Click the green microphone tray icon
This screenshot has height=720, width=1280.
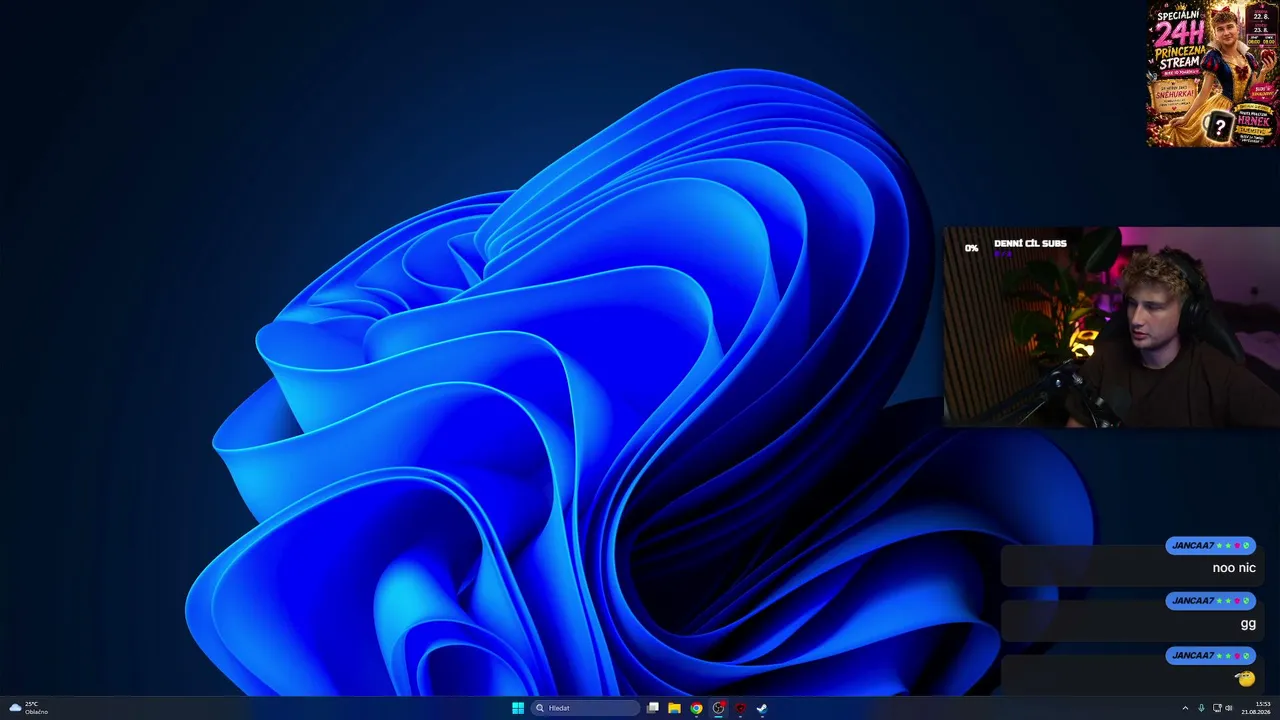1201,708
